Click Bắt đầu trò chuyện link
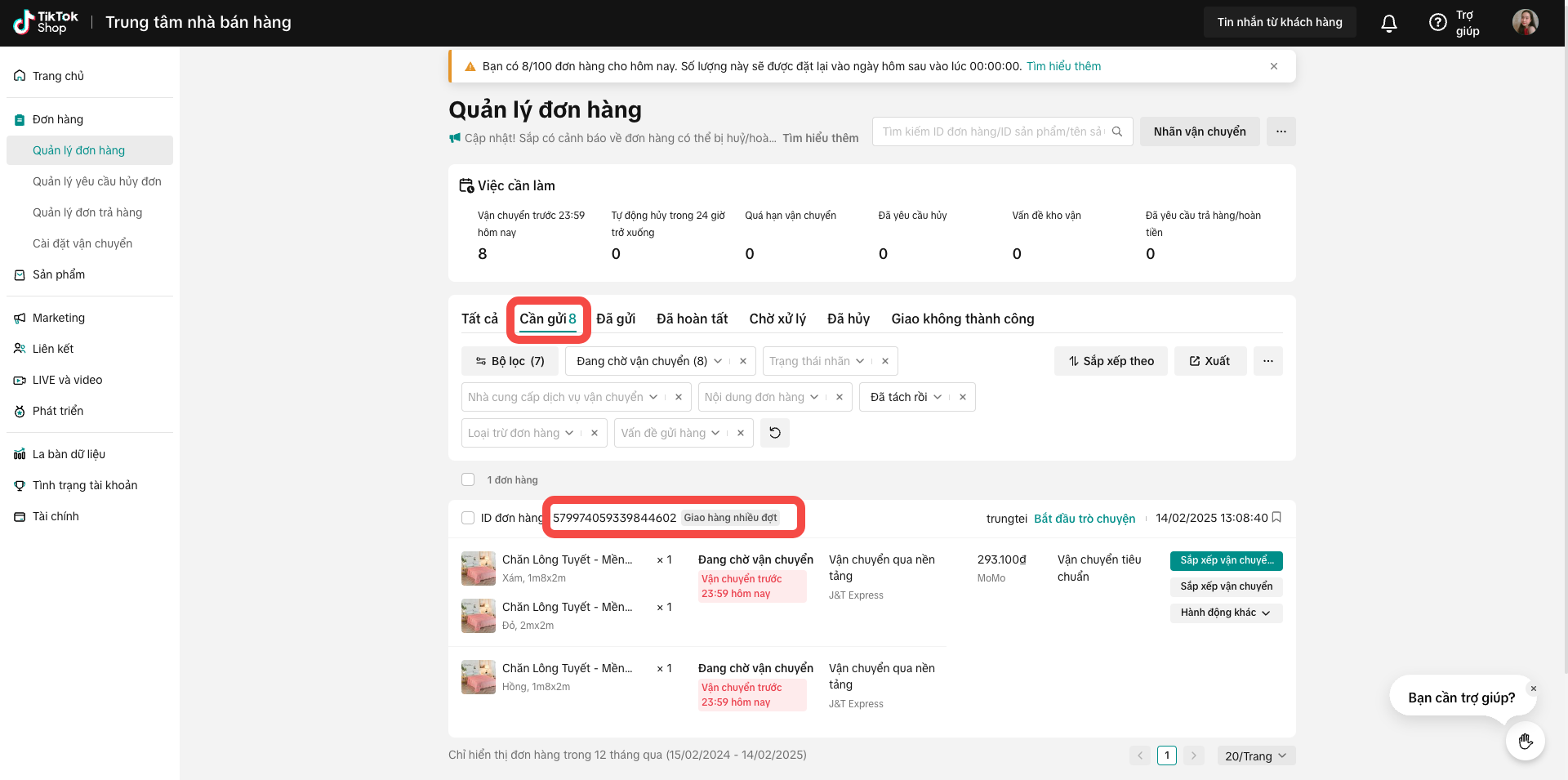 coord(1084,519)
